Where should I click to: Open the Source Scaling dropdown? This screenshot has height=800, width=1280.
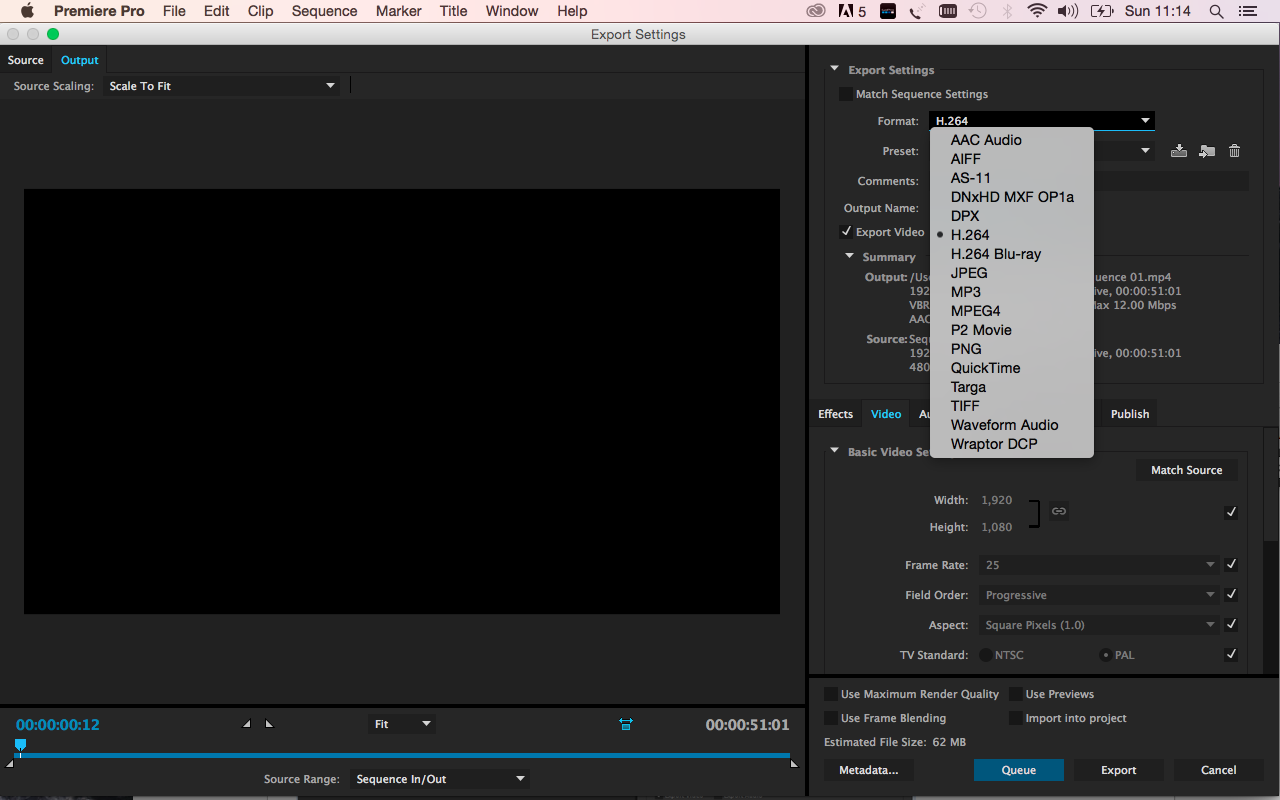pos(221,86)
